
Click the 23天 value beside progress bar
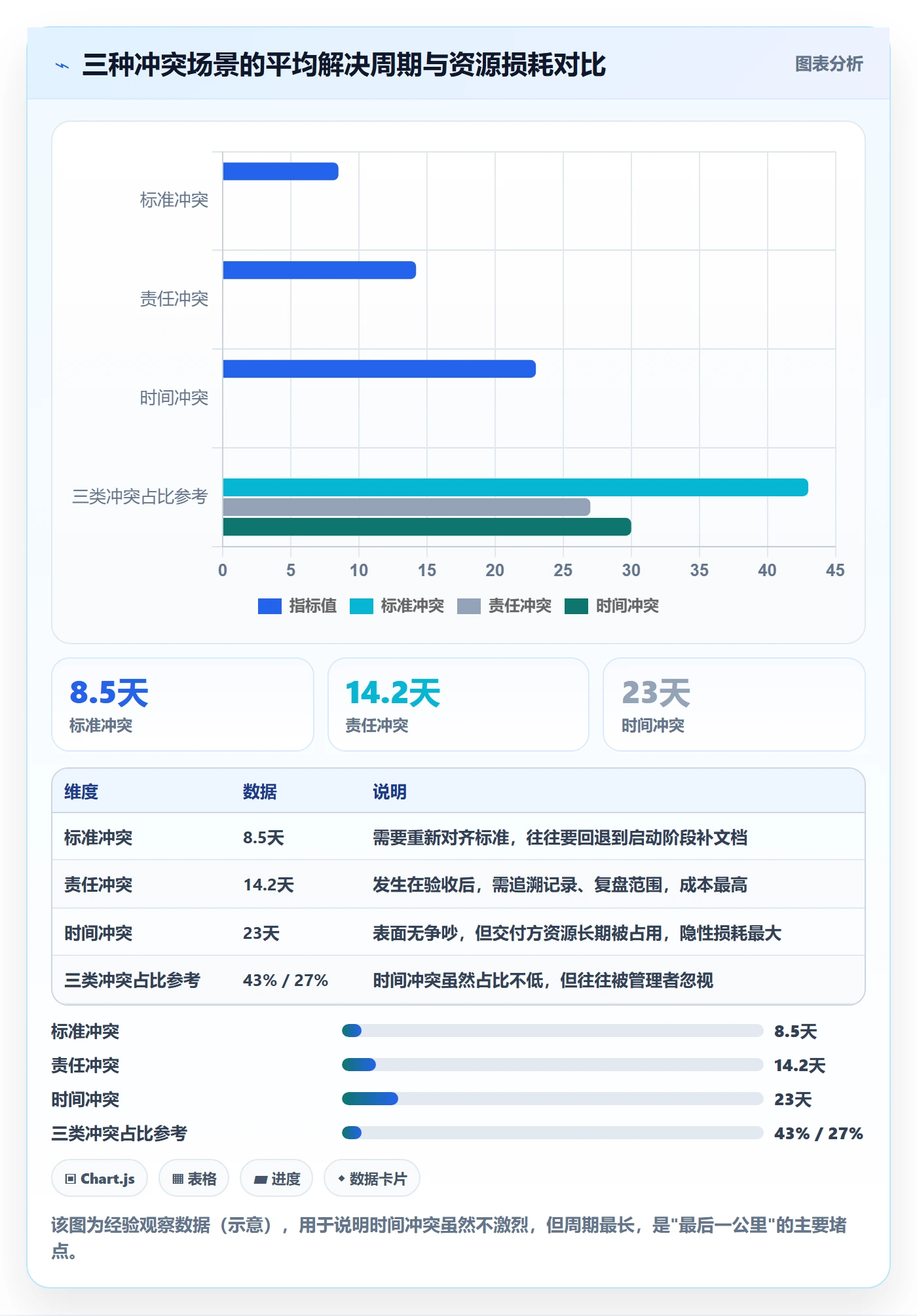793,1099
